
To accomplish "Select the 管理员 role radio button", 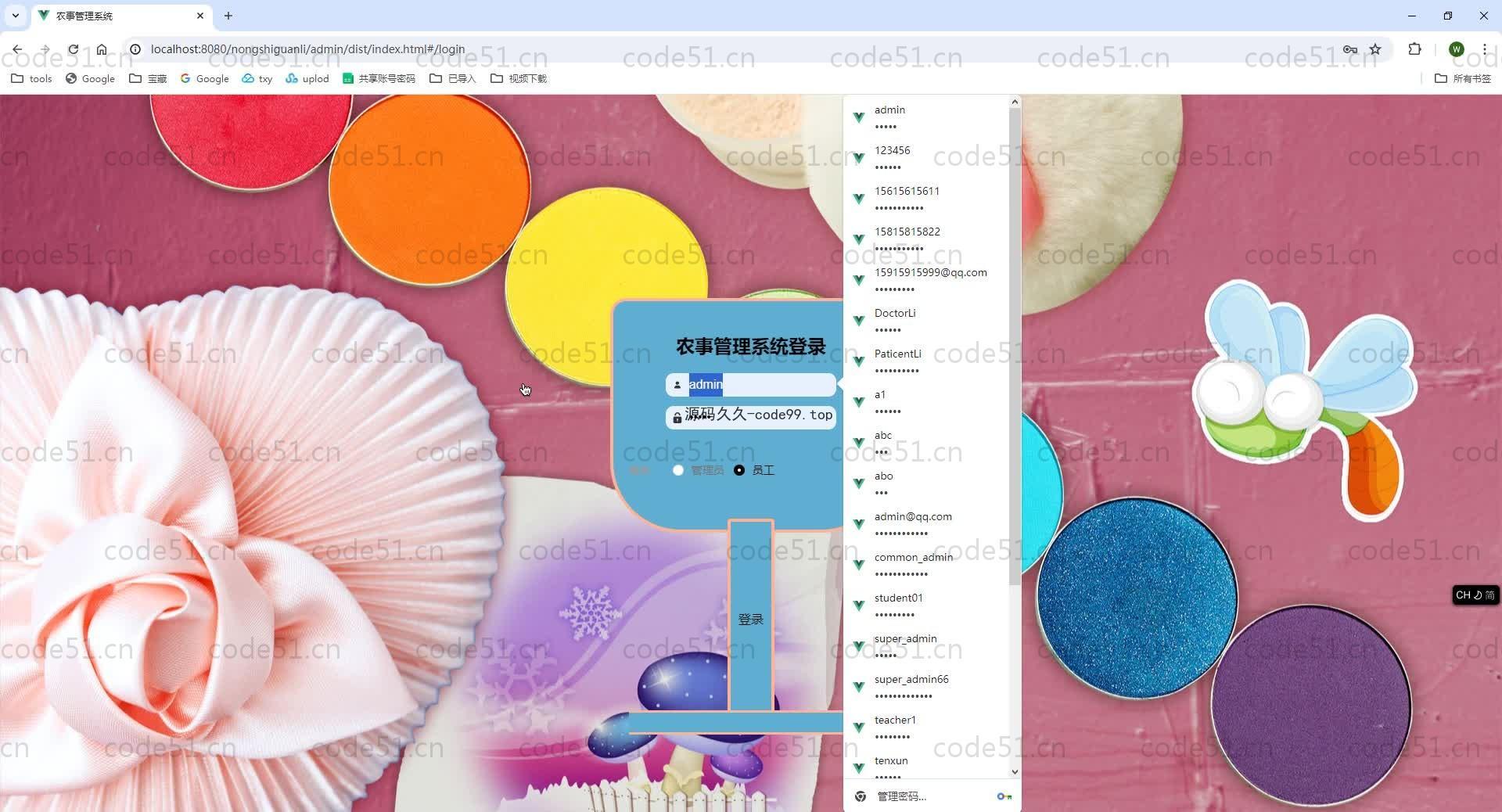I will coord(678,470).
